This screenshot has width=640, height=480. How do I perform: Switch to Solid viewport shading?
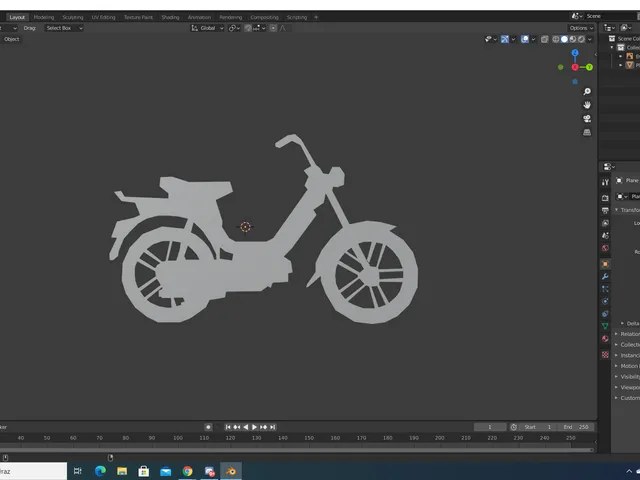coord(564,39)
